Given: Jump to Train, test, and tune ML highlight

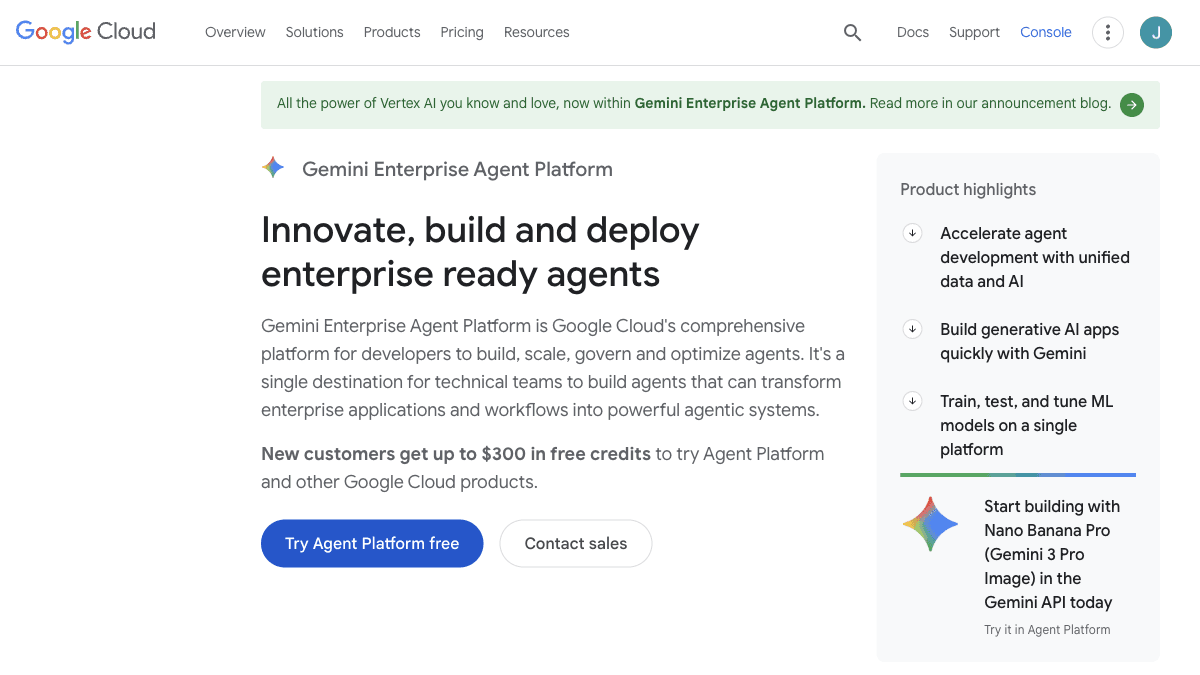Looking at the screenshot, I should pyautogui.click(x=1026, y=425).
